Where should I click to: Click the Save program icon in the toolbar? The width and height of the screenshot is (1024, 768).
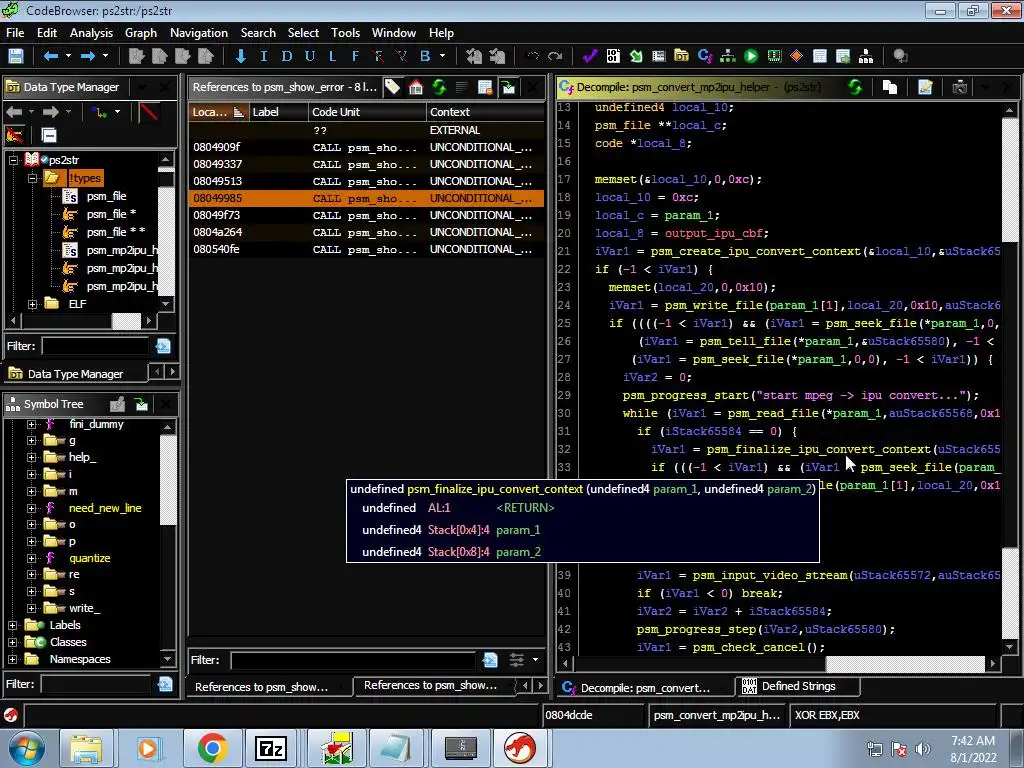(x=16, y=56)
